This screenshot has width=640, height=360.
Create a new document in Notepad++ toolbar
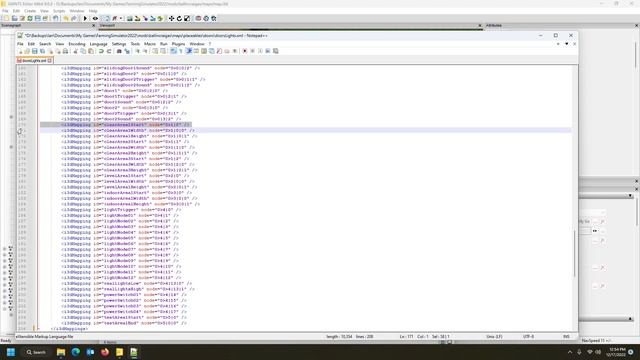pyautogui.click(x=20, y=51)
